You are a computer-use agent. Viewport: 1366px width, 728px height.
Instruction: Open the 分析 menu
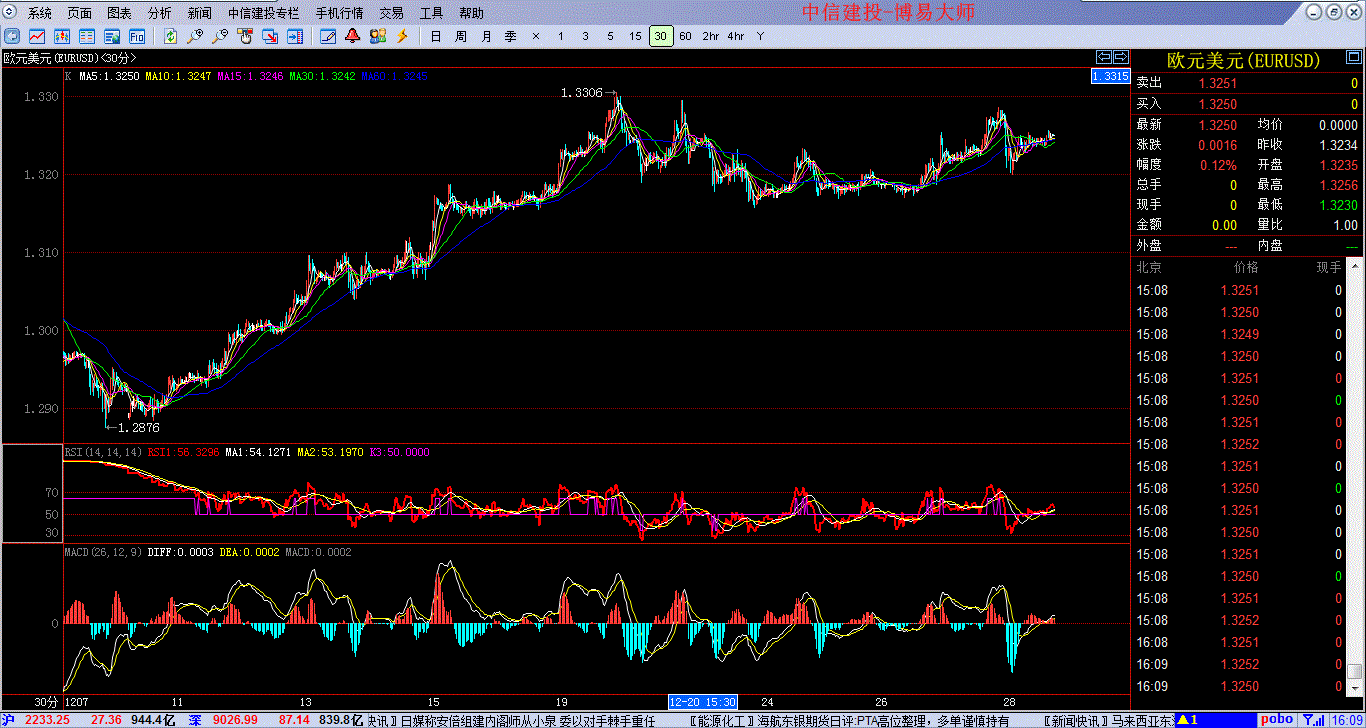(159, 13)
